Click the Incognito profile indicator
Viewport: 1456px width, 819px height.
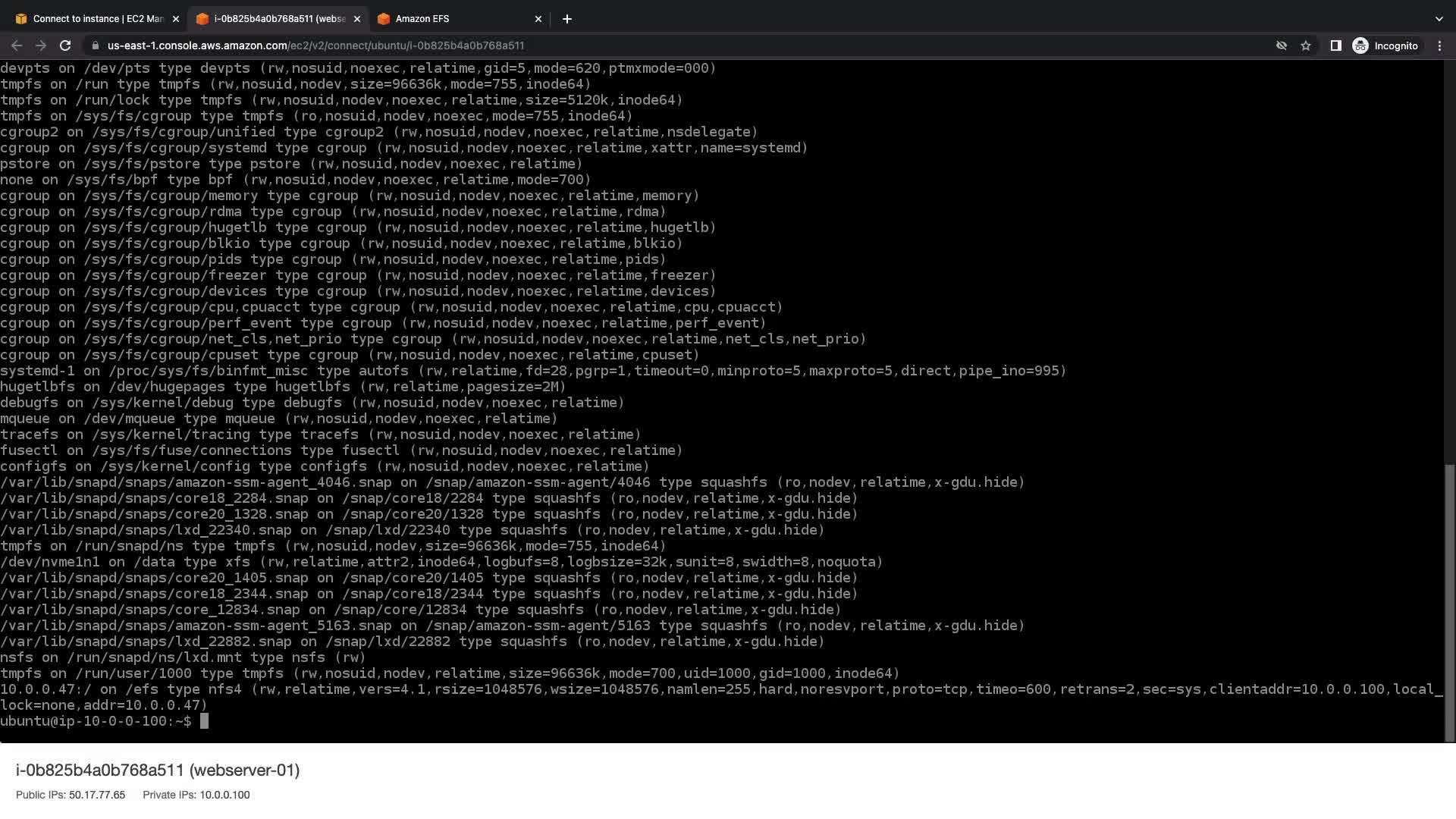(1385, 45)
